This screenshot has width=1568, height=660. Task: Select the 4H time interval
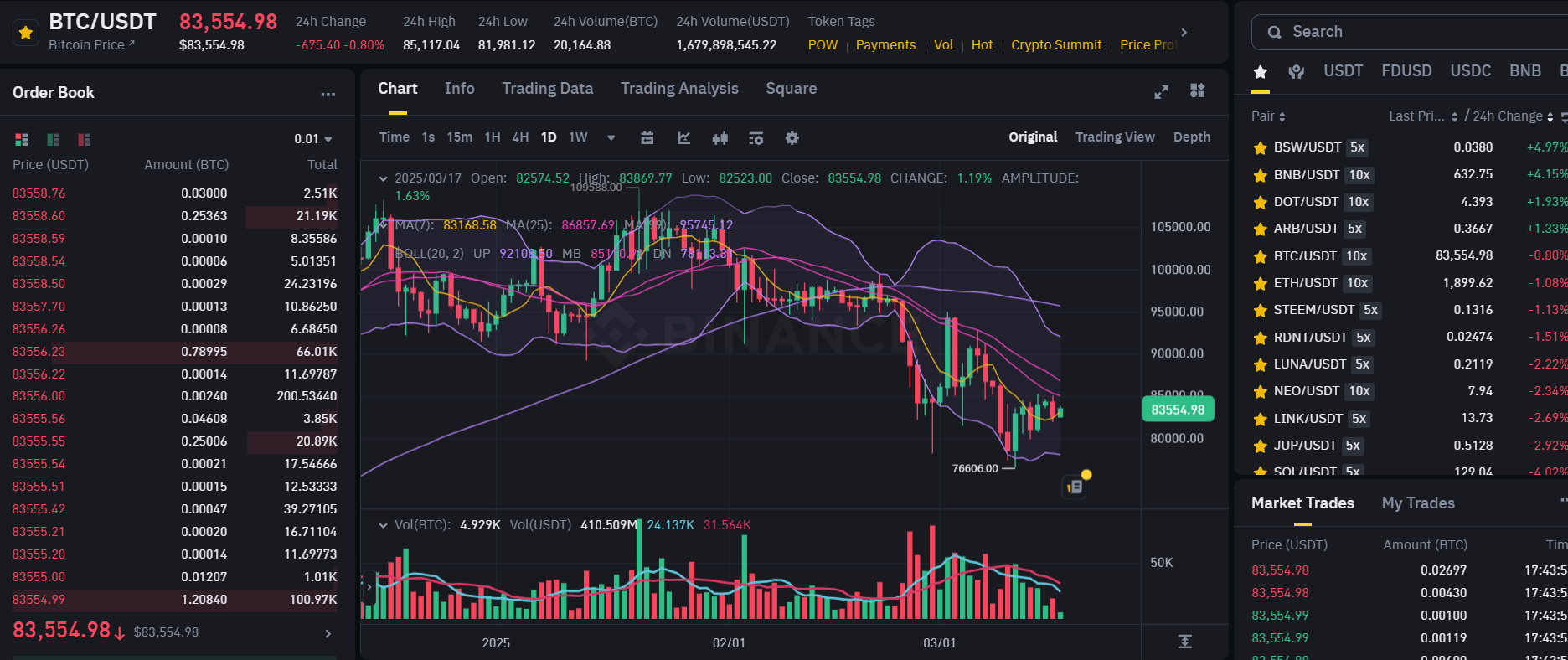click(x=520, y=137)
